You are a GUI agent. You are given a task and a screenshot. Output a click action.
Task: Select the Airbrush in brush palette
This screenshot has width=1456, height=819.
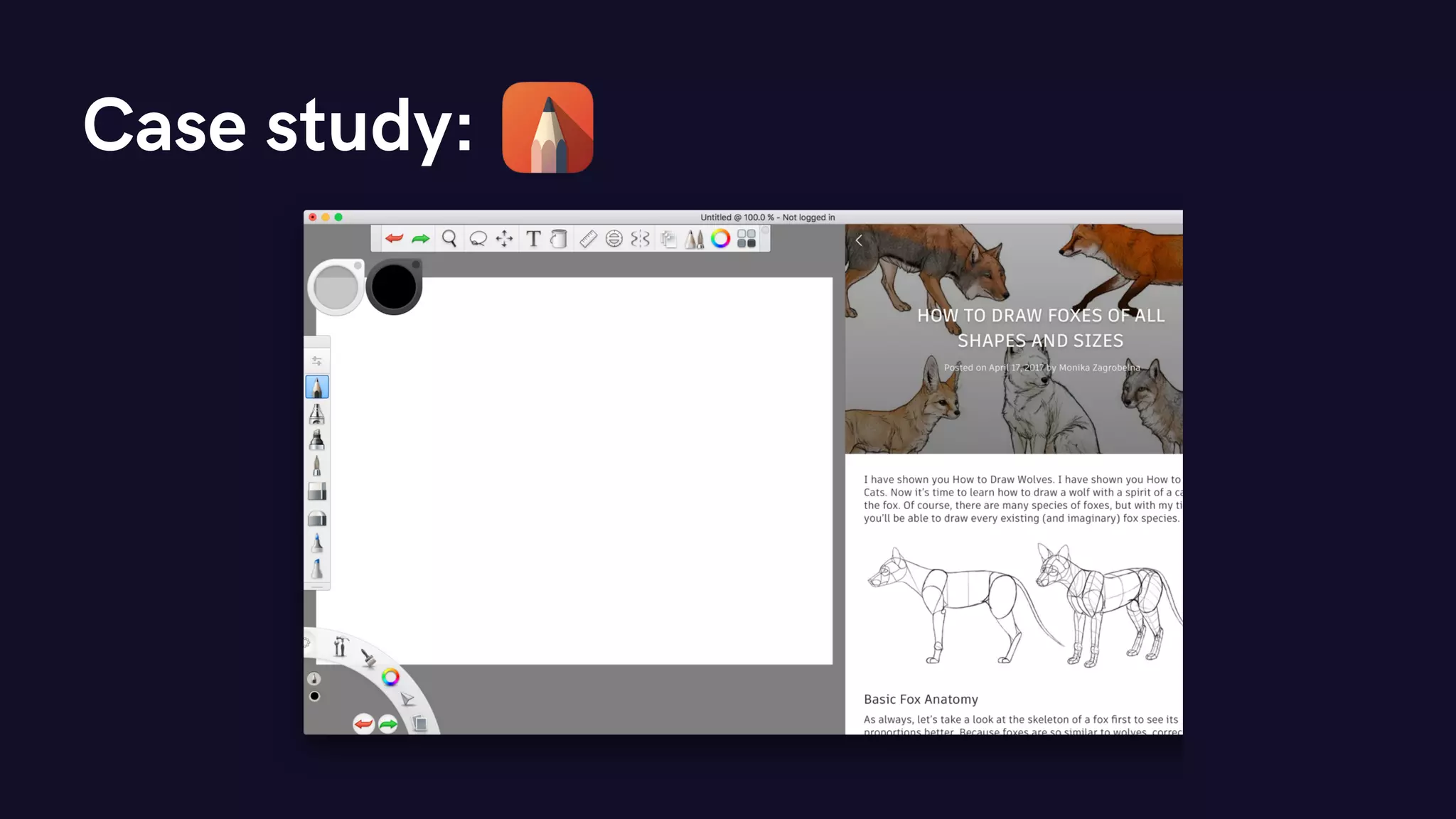pos(317,414)
